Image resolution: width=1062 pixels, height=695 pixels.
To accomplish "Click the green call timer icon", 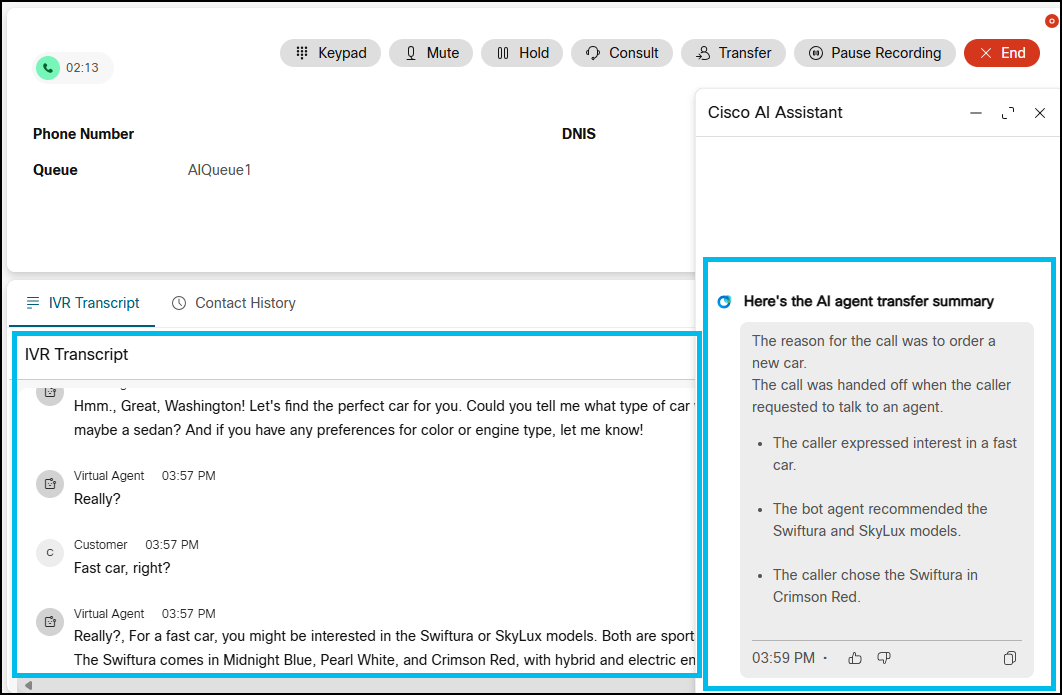I will 48,68.
